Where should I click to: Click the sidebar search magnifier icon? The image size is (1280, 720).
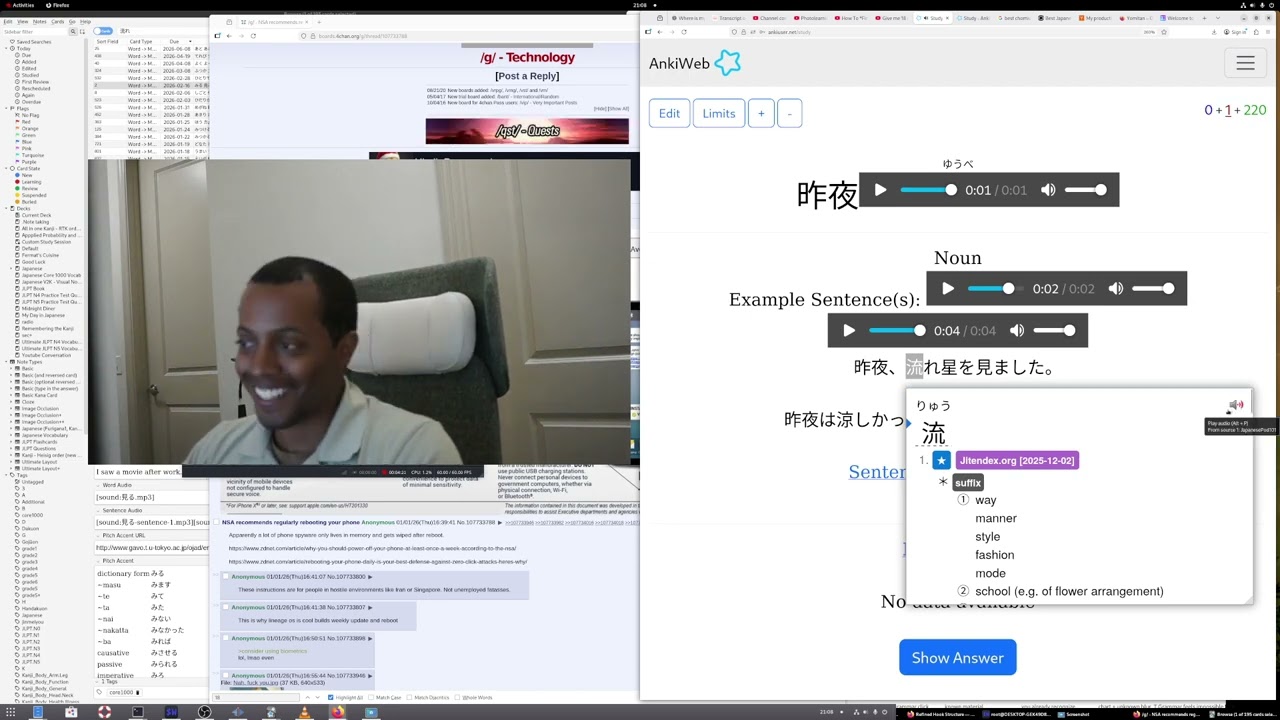pos(73,31)
